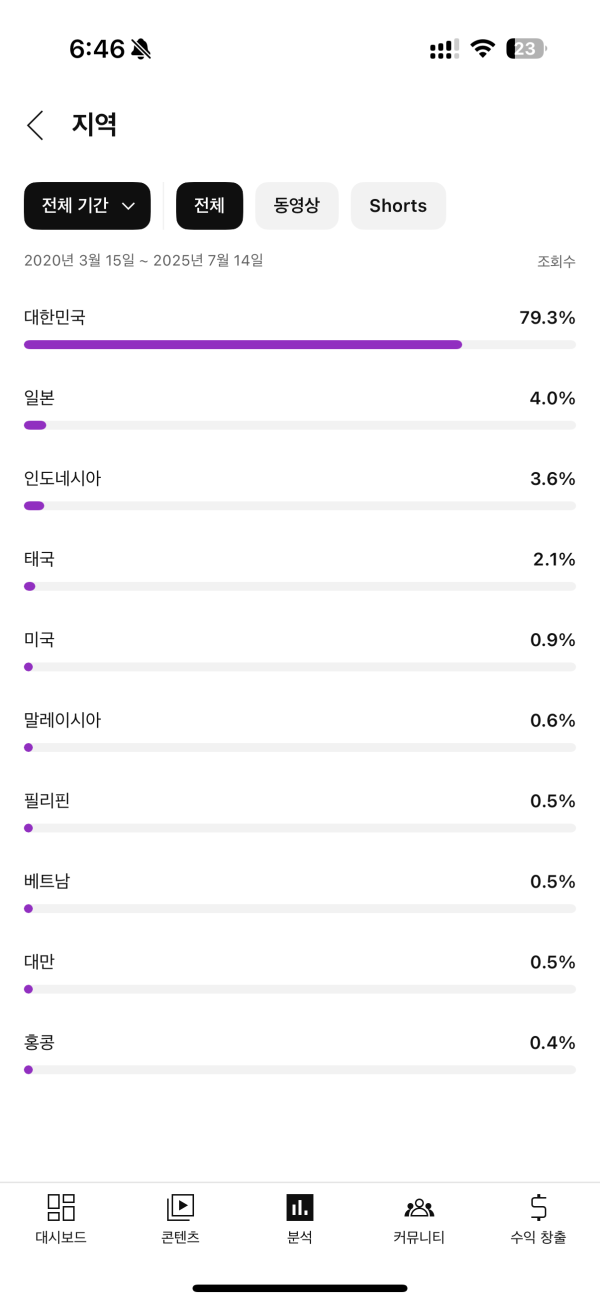The height and width of the screenshot is (1304, 600).
Task: Tap the silent mode bell icon
Action: point(141,49)
